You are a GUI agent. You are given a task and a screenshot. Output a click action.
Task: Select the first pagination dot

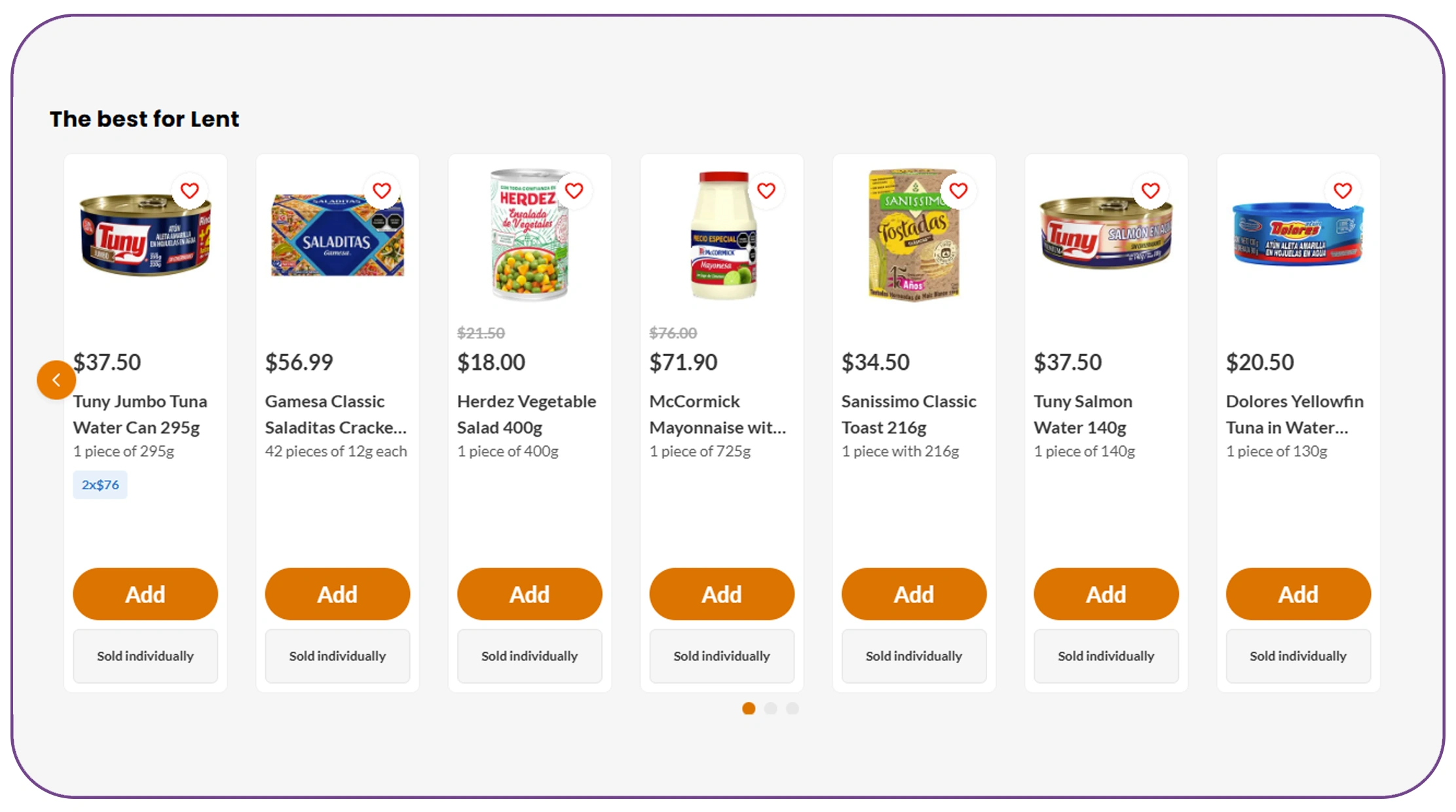click(749, 709)
